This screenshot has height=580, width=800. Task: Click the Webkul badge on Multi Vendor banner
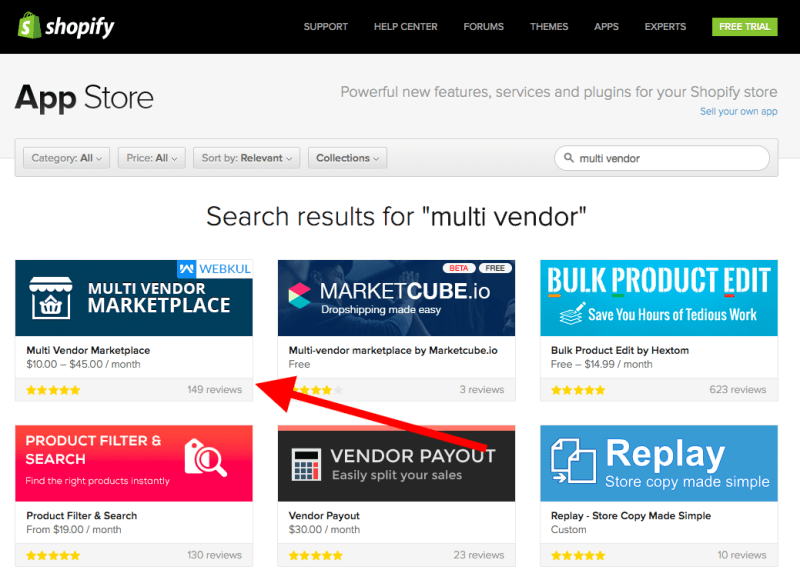pyautogui.click(x=214, y=269)
